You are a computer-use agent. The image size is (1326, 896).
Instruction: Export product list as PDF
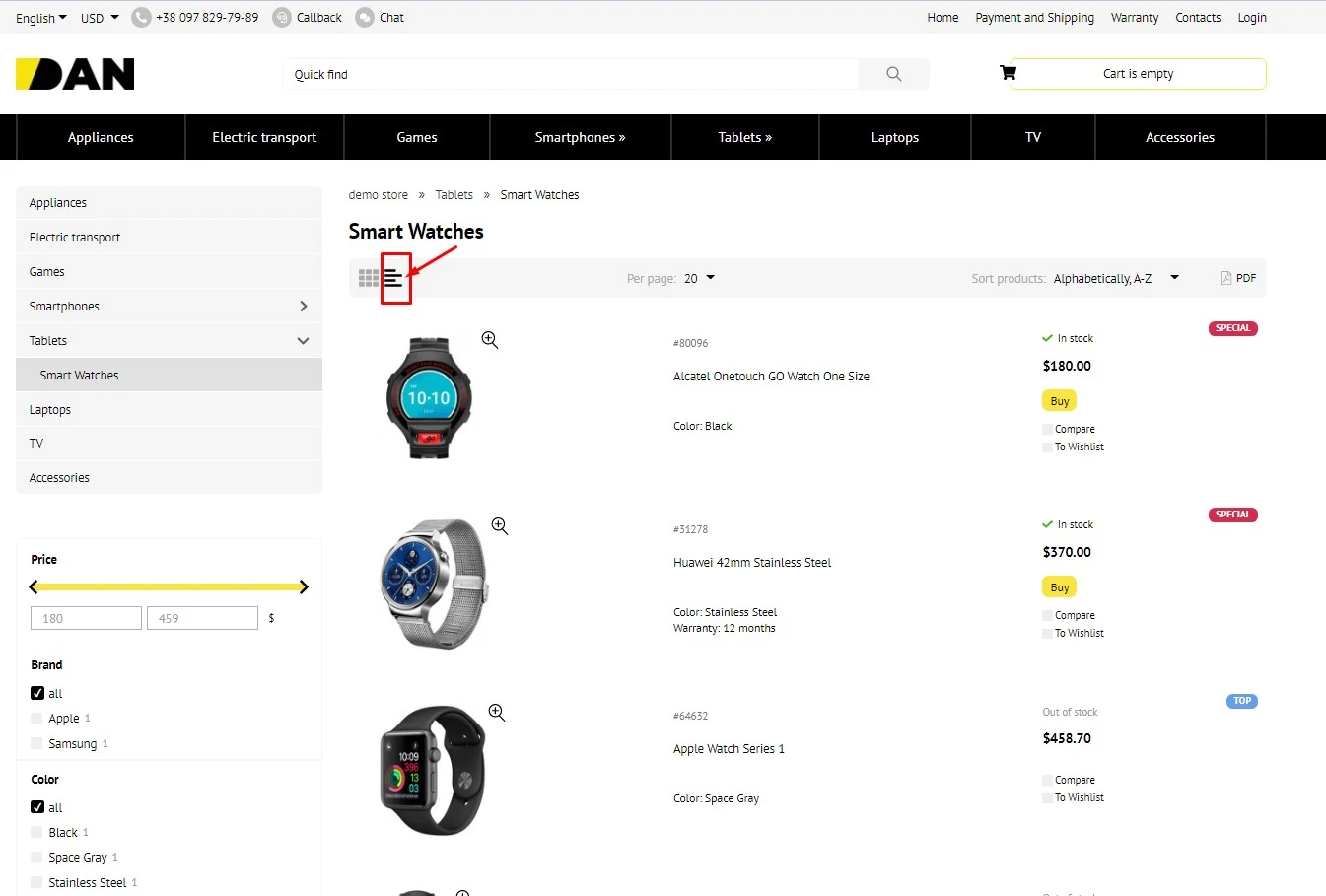pyautogui.click(x=1238, y=277)
